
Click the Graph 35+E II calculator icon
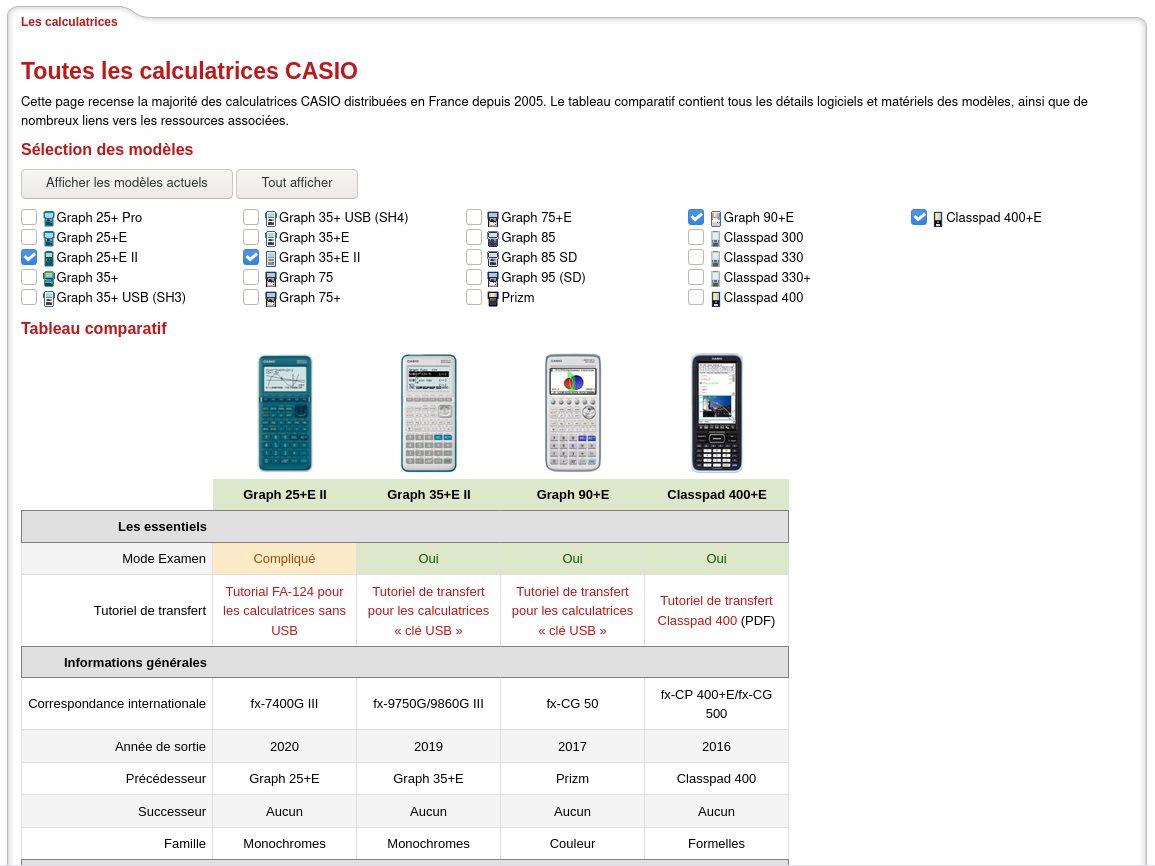(271, 258)
